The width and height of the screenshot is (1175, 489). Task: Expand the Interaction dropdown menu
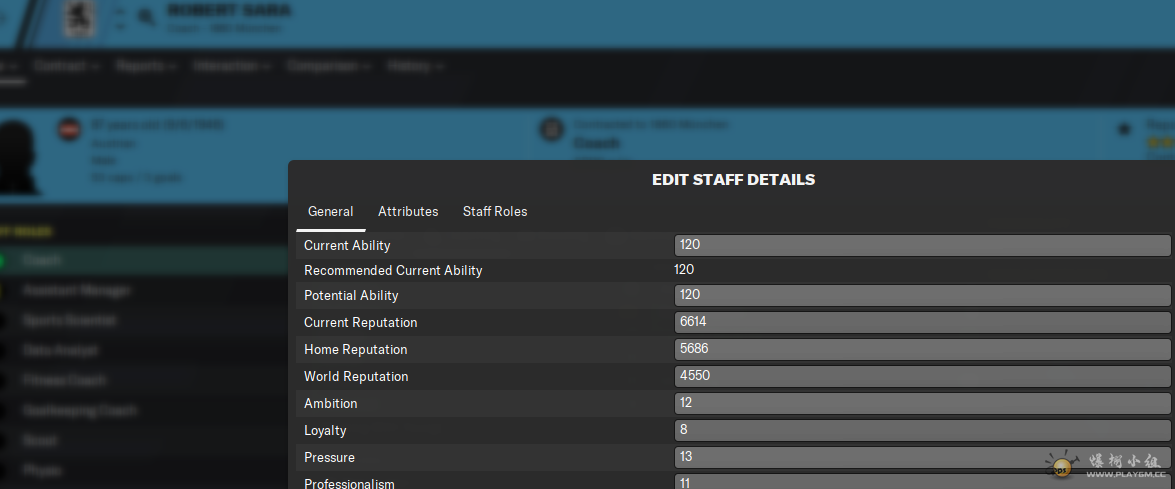pyautogui.click(x=231, y=66)
